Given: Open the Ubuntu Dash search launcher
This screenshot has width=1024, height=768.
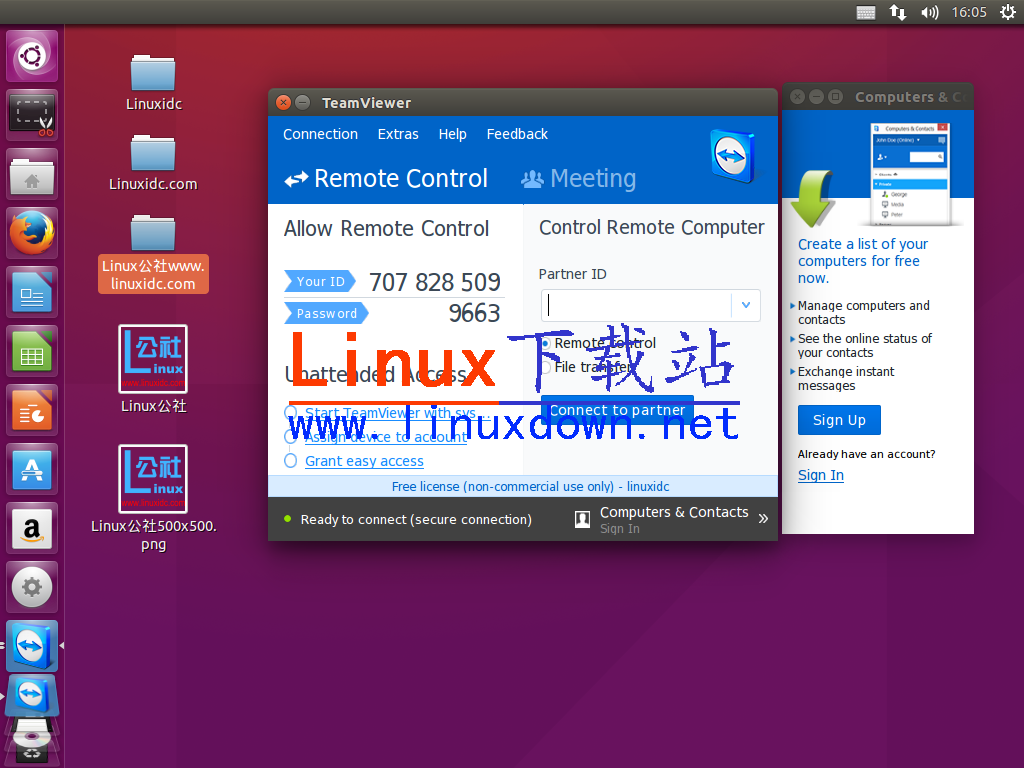Looking at the screenshot, I should coord(32,56).
